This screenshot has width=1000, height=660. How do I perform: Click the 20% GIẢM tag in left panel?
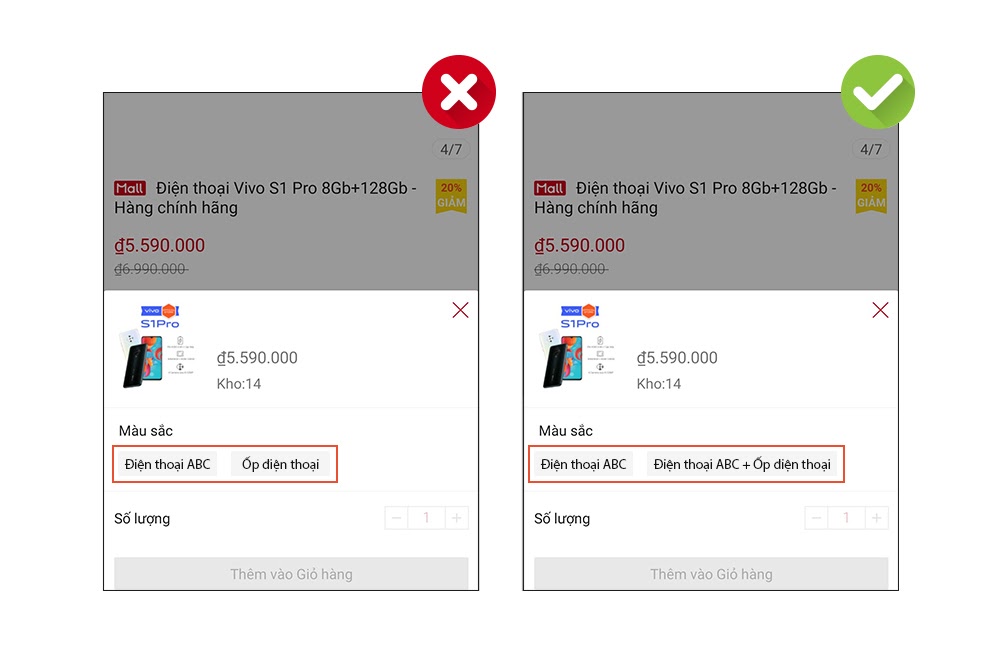pos(451,196)
